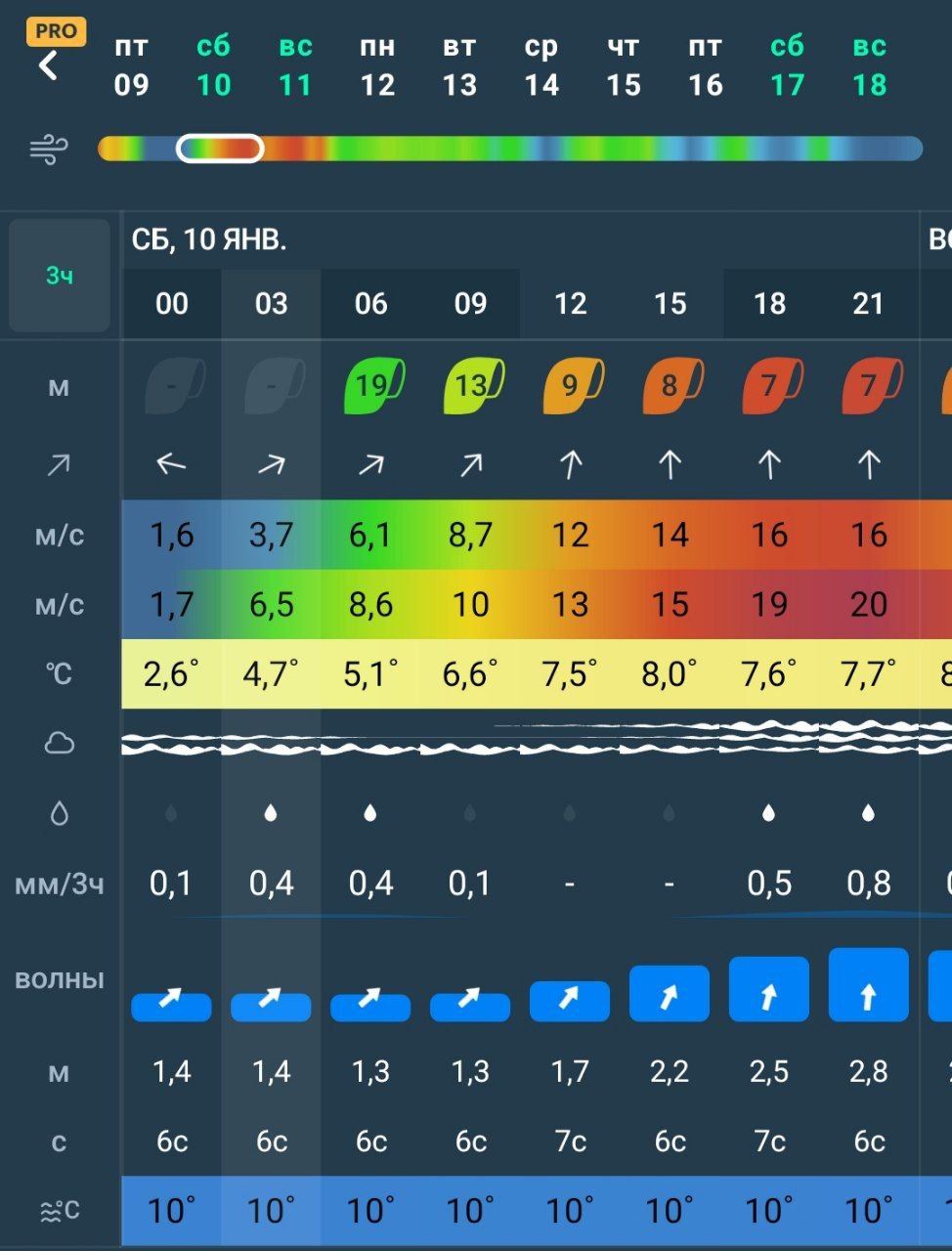Switch the °C temperature units label
This screenshot has width=952, height=1251.
pyautogui.click(x=60, y=673)
